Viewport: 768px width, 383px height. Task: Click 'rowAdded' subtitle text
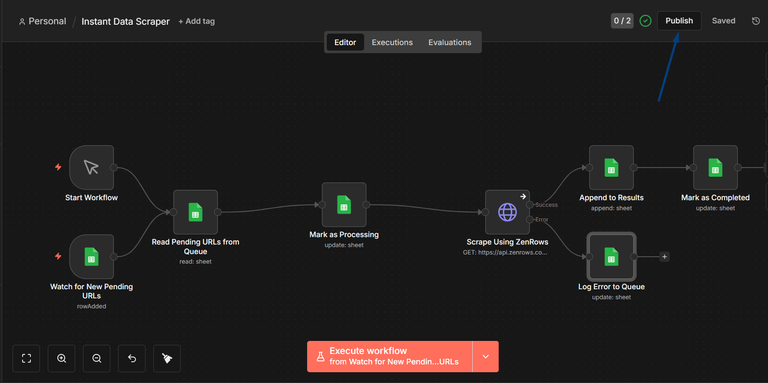click(92, 307)
